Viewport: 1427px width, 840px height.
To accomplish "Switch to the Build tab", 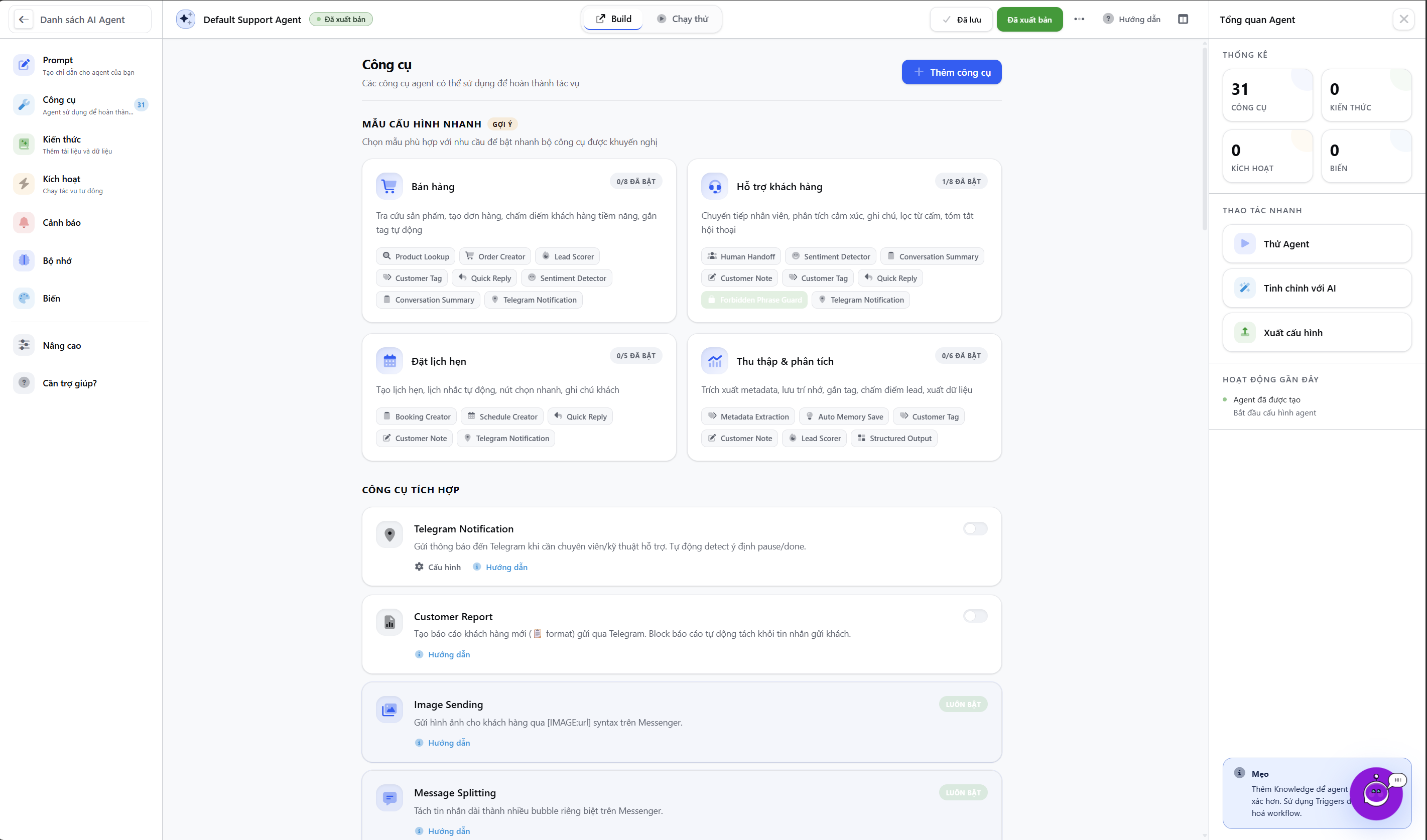I will click(613, 19).
